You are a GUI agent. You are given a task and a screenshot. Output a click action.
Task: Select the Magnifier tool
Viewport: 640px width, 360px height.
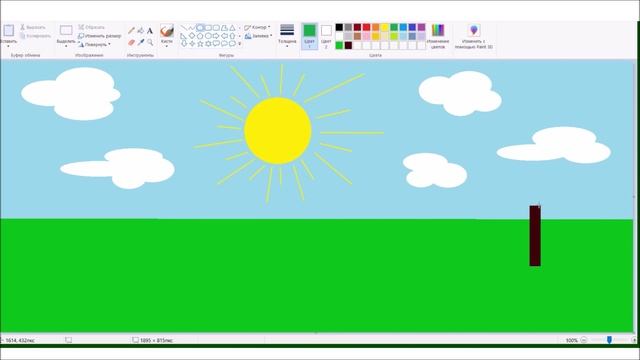point(150,42)
